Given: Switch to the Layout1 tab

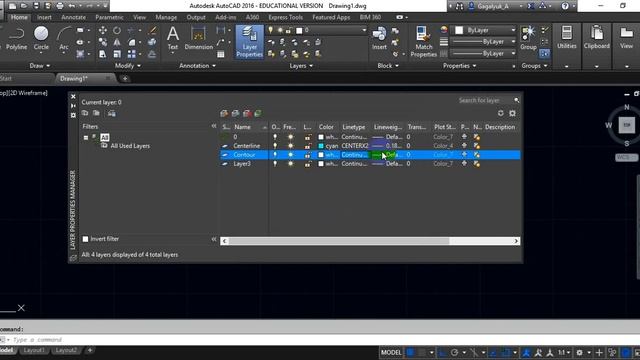Looking at the screenshot, I should click(34, 350).
